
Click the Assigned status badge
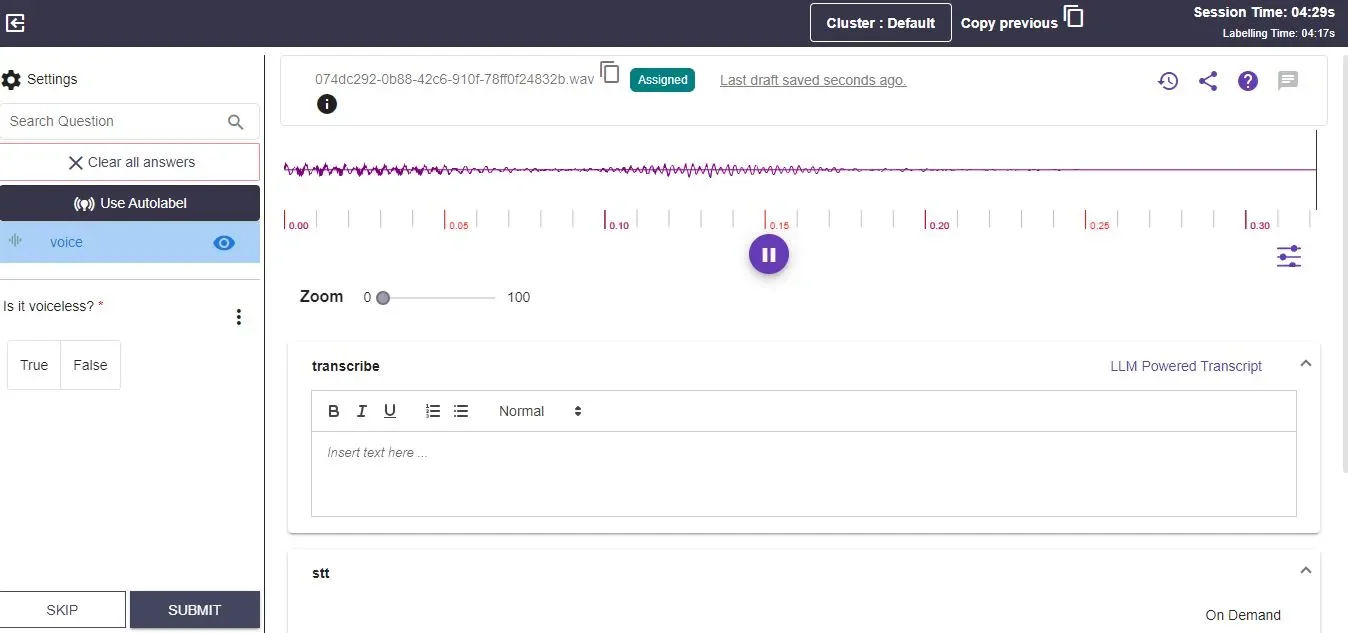[662, 80]
